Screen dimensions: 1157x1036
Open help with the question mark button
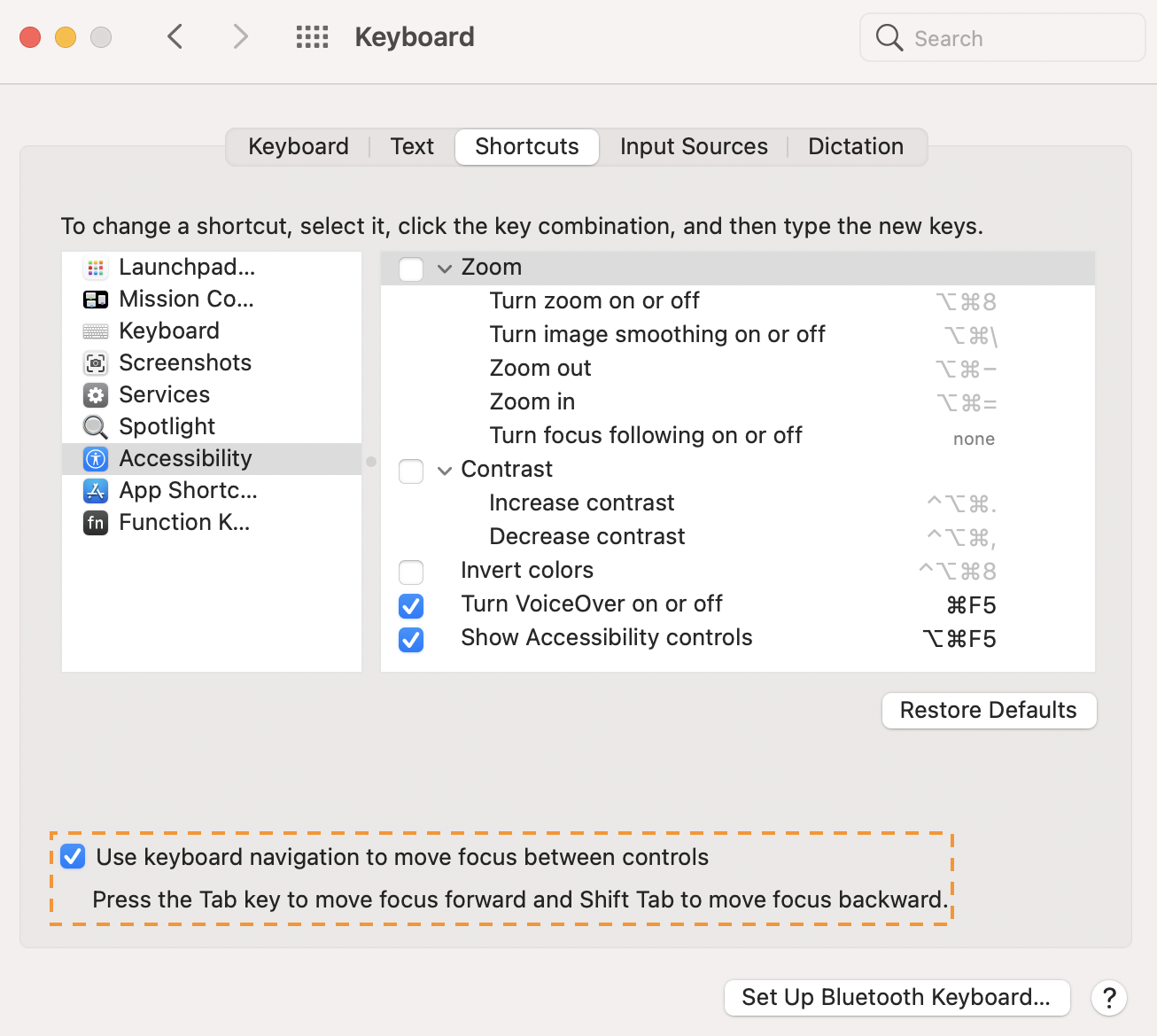tap(1109, 998)
